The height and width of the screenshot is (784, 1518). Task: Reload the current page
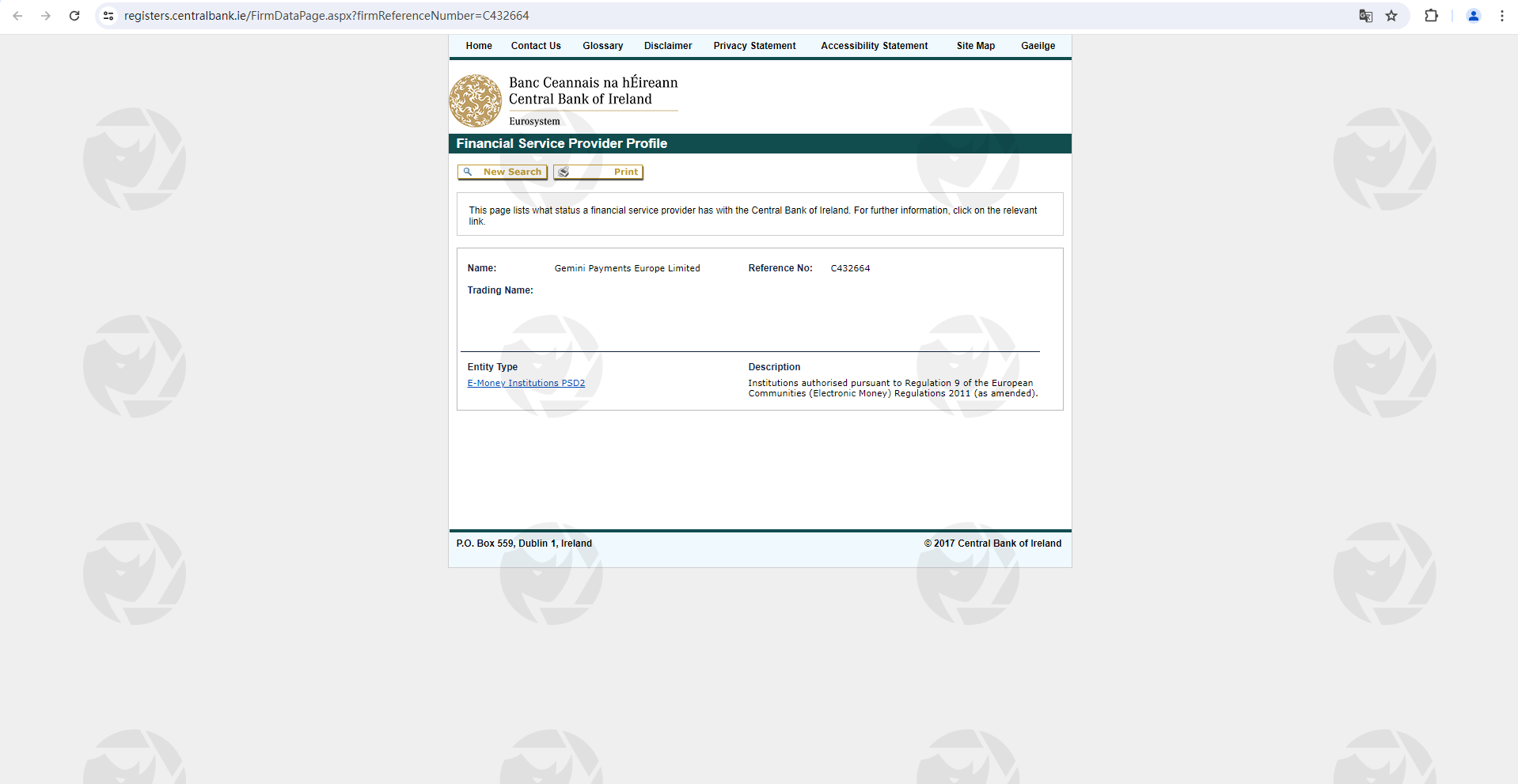pos(74,16)
